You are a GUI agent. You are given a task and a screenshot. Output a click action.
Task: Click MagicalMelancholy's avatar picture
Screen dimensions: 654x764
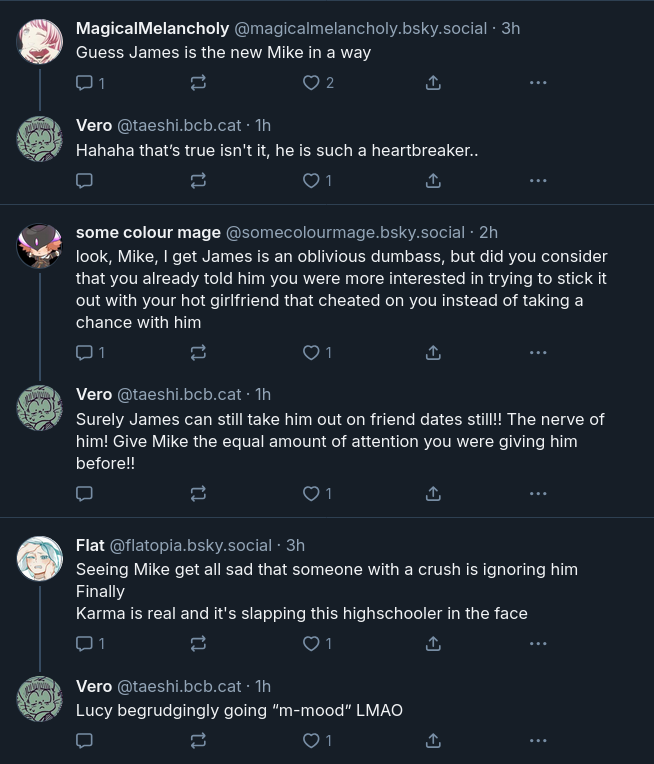tap(40, 41)
